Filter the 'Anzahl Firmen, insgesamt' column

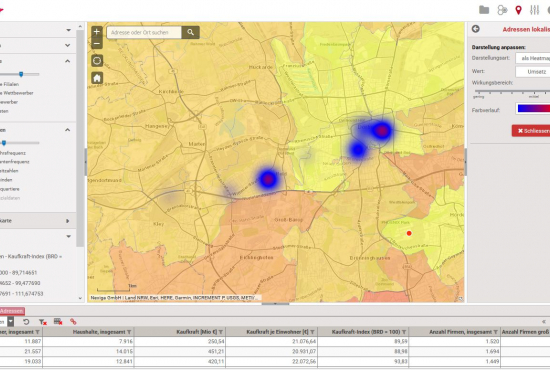click(495, 332)
